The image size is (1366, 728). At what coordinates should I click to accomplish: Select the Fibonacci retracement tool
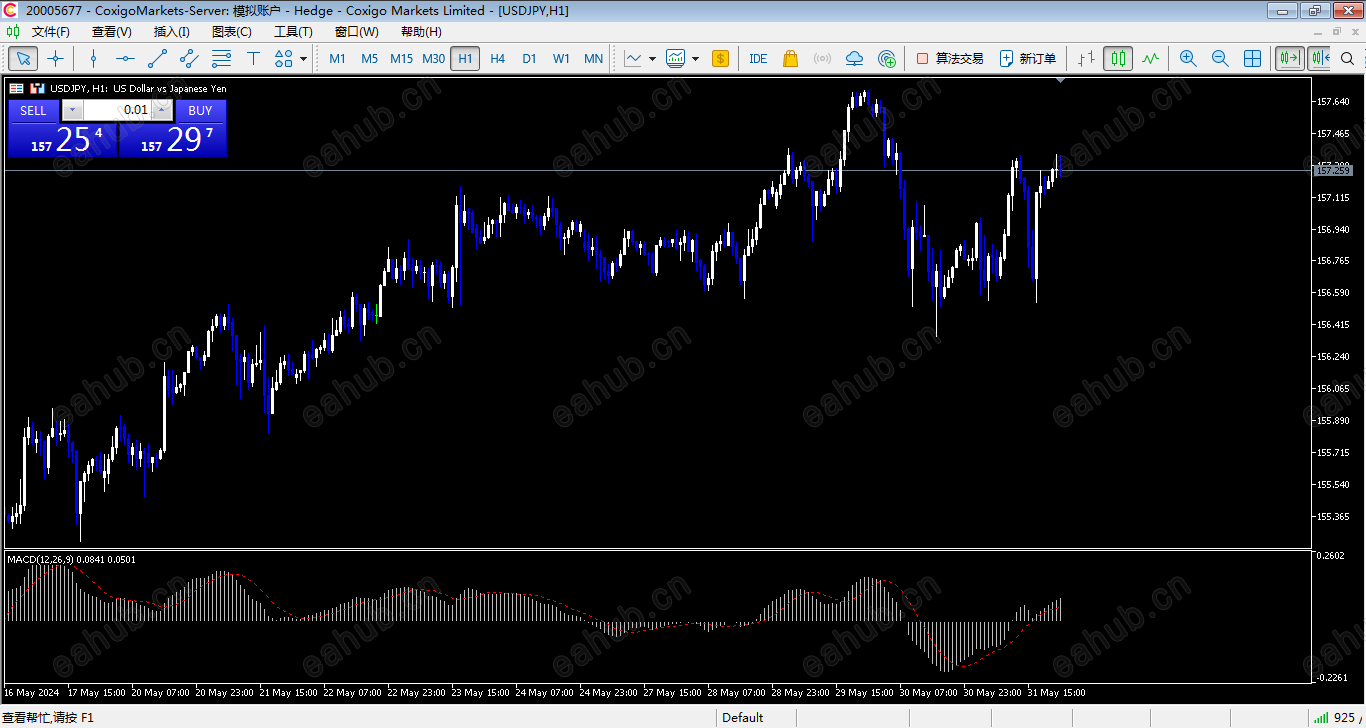222,58
